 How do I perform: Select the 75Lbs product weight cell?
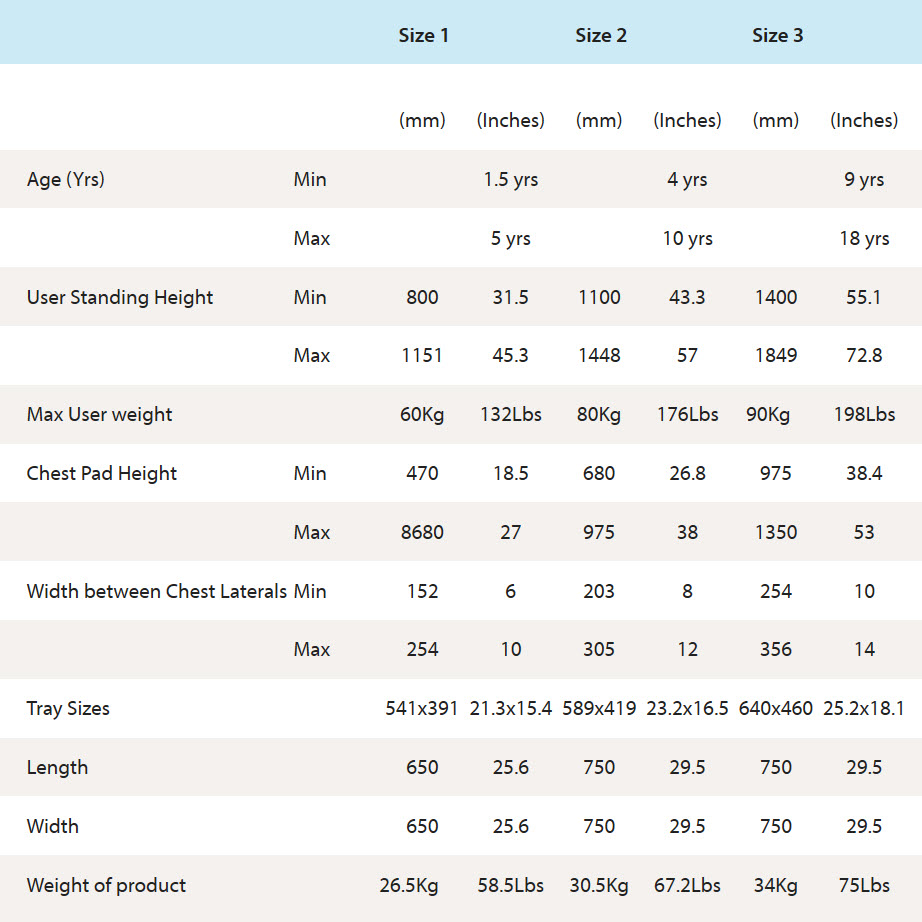(x=864, y=885)
